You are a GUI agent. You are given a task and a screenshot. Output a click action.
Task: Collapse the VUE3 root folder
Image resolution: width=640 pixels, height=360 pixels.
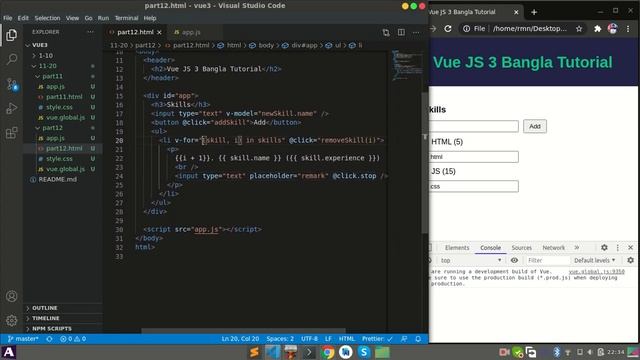(x=40, y=45)
